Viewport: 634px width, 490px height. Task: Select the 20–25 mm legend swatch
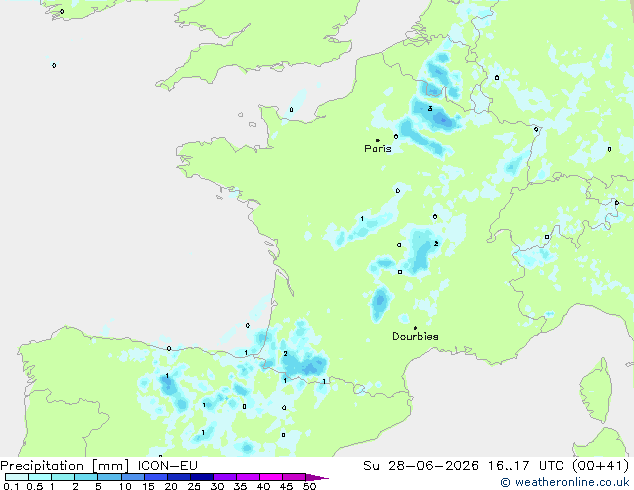(179, 477)
